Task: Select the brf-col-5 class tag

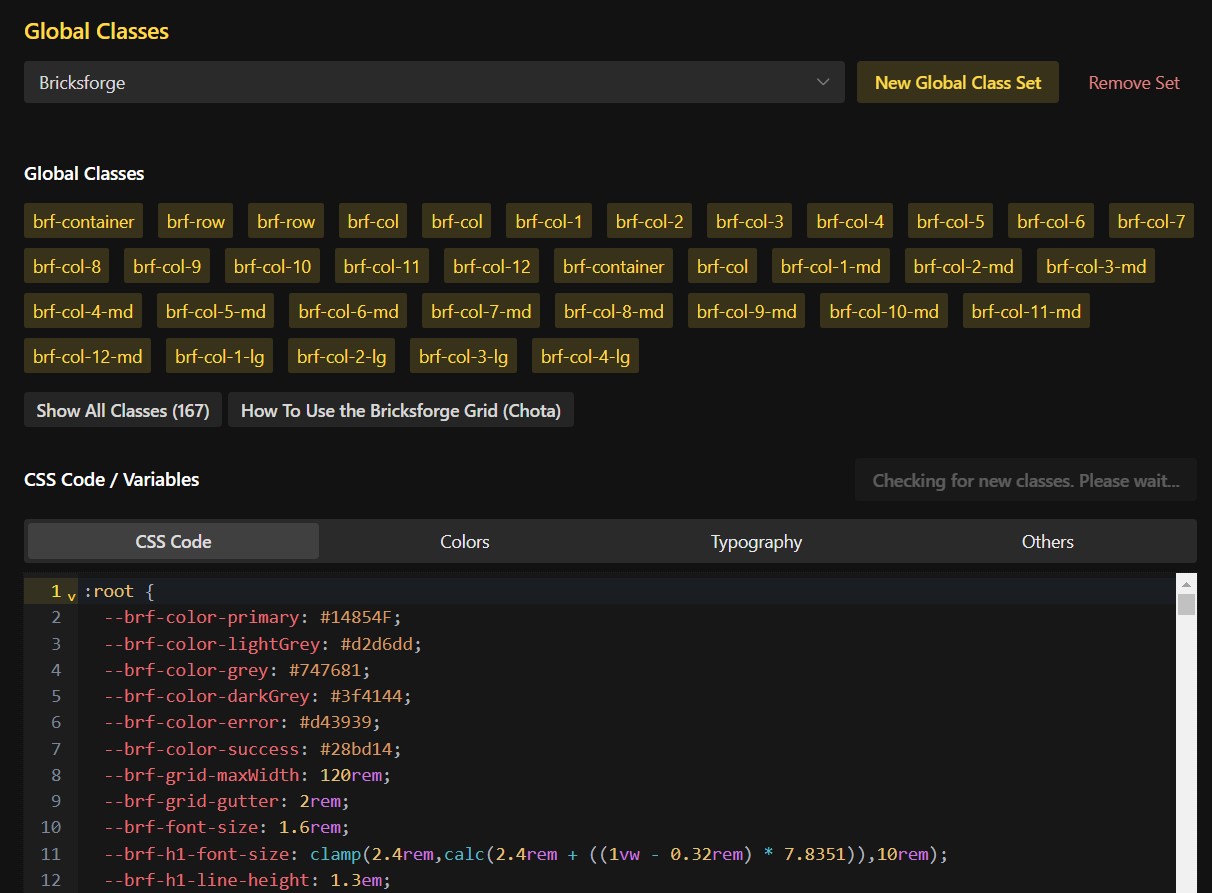Action: pyautogui.click(x=950, y=221)
